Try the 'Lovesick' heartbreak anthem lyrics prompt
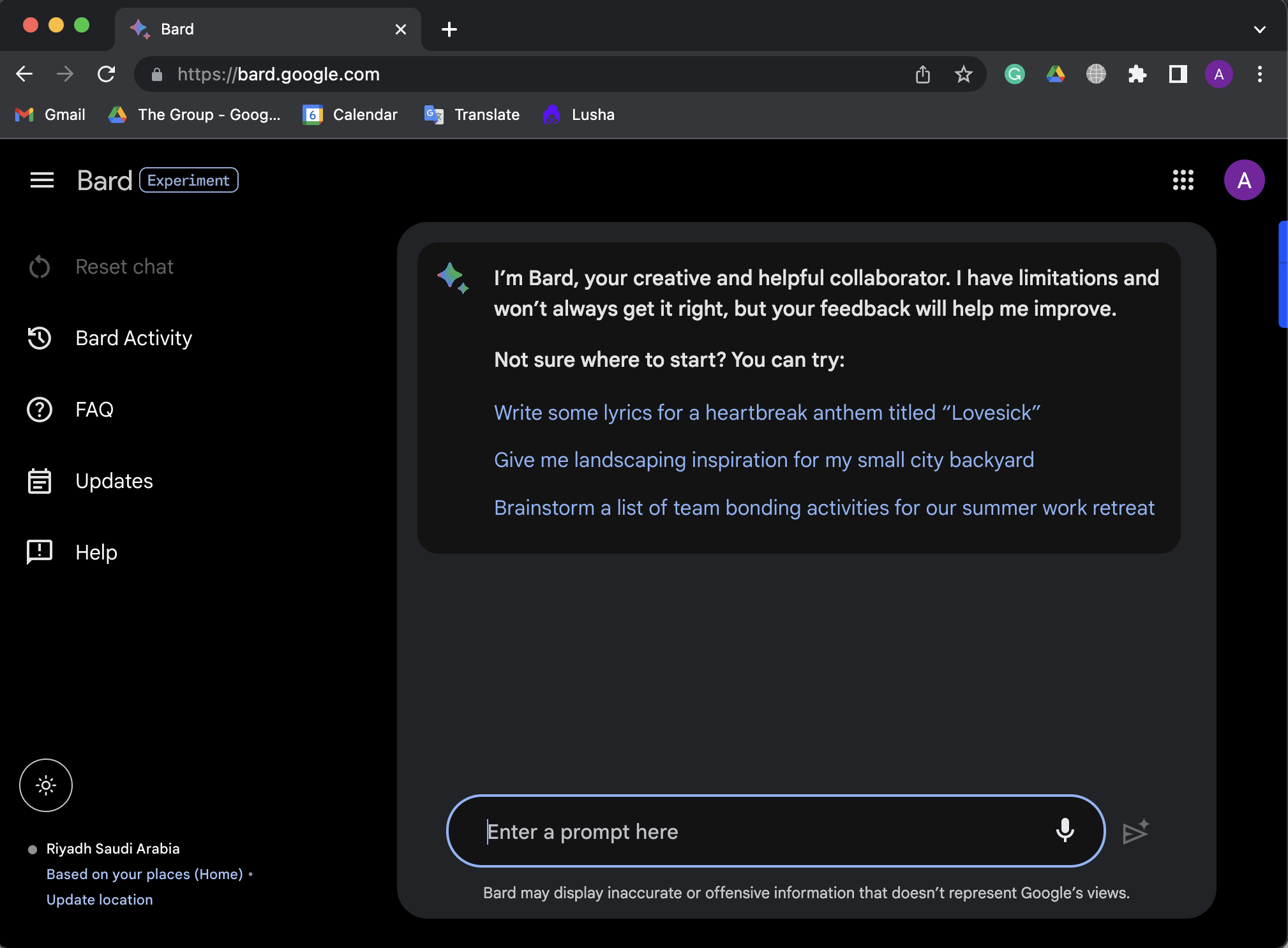 (767, 413)
